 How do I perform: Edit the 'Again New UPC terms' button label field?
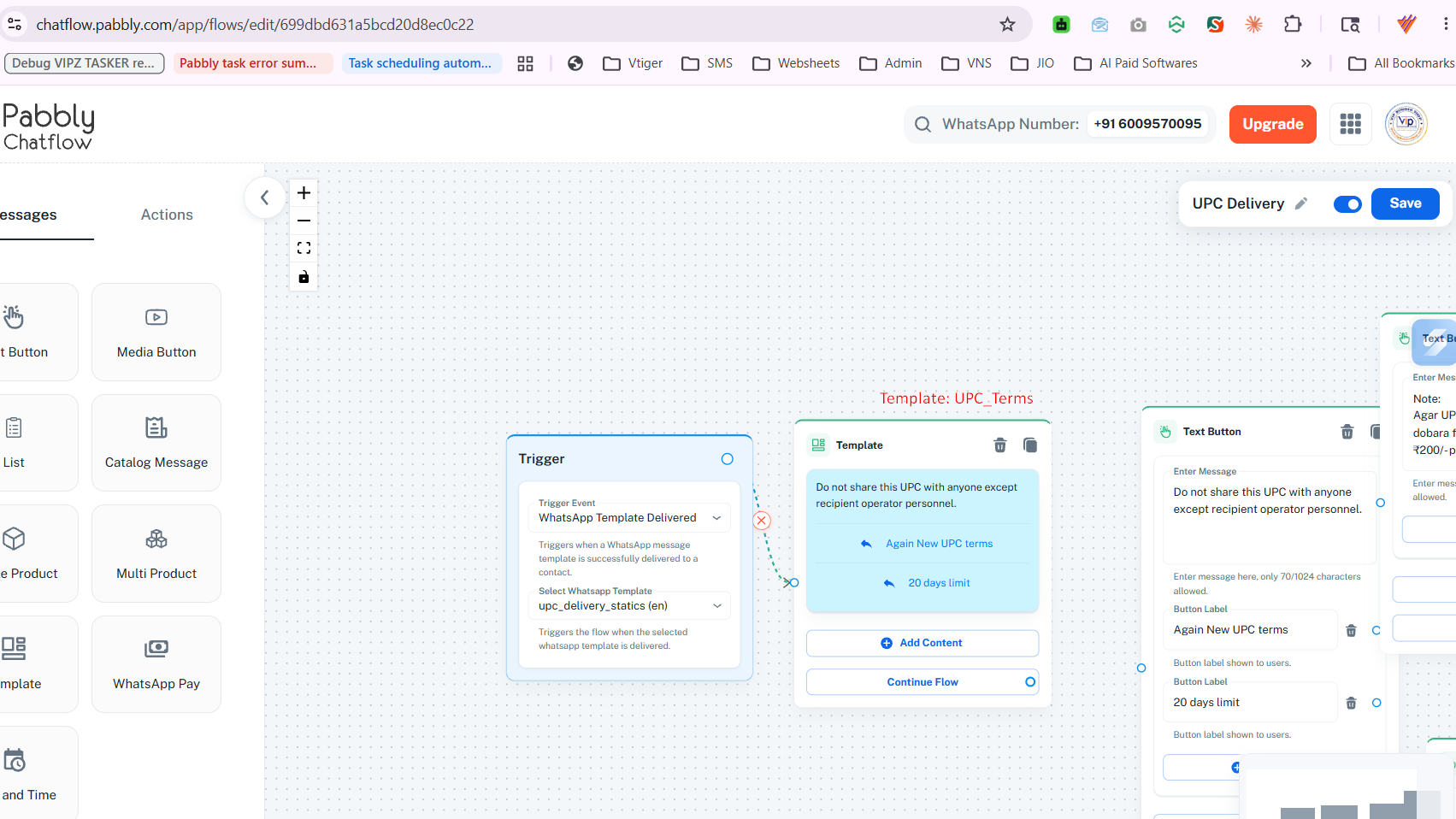(1250, 630)
